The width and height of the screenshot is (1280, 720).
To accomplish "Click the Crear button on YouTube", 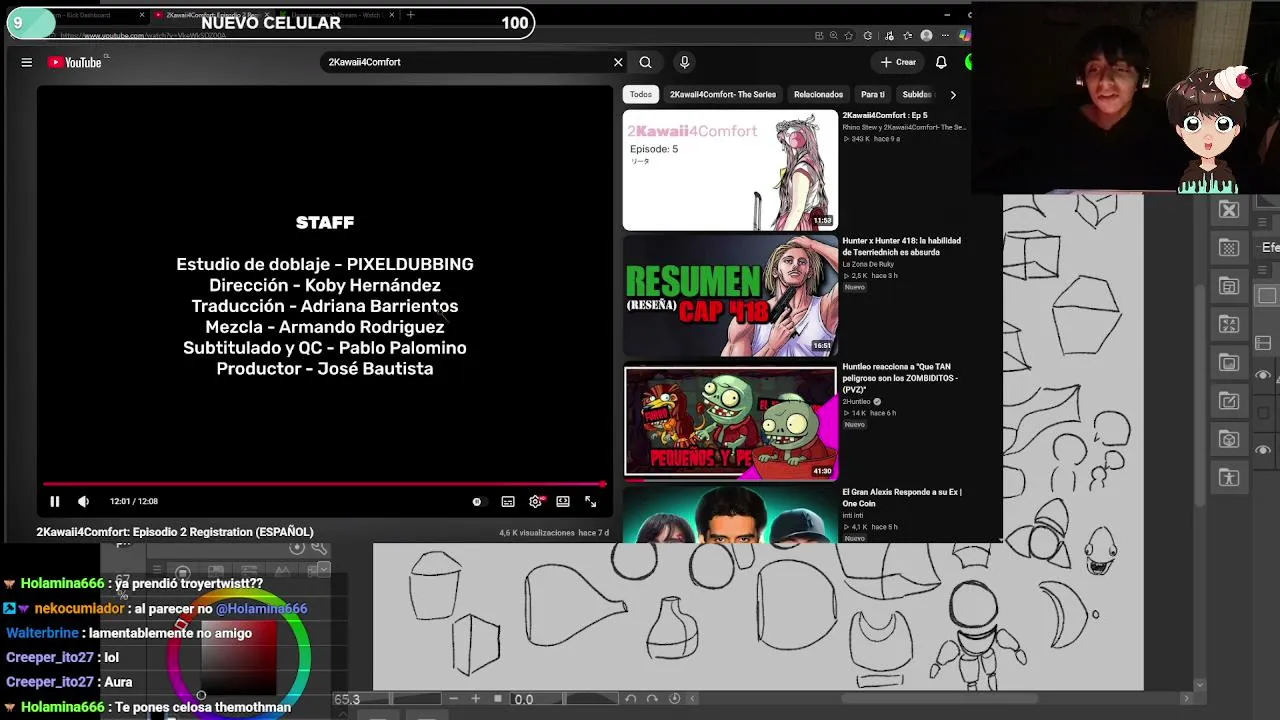I will [898, 62].
